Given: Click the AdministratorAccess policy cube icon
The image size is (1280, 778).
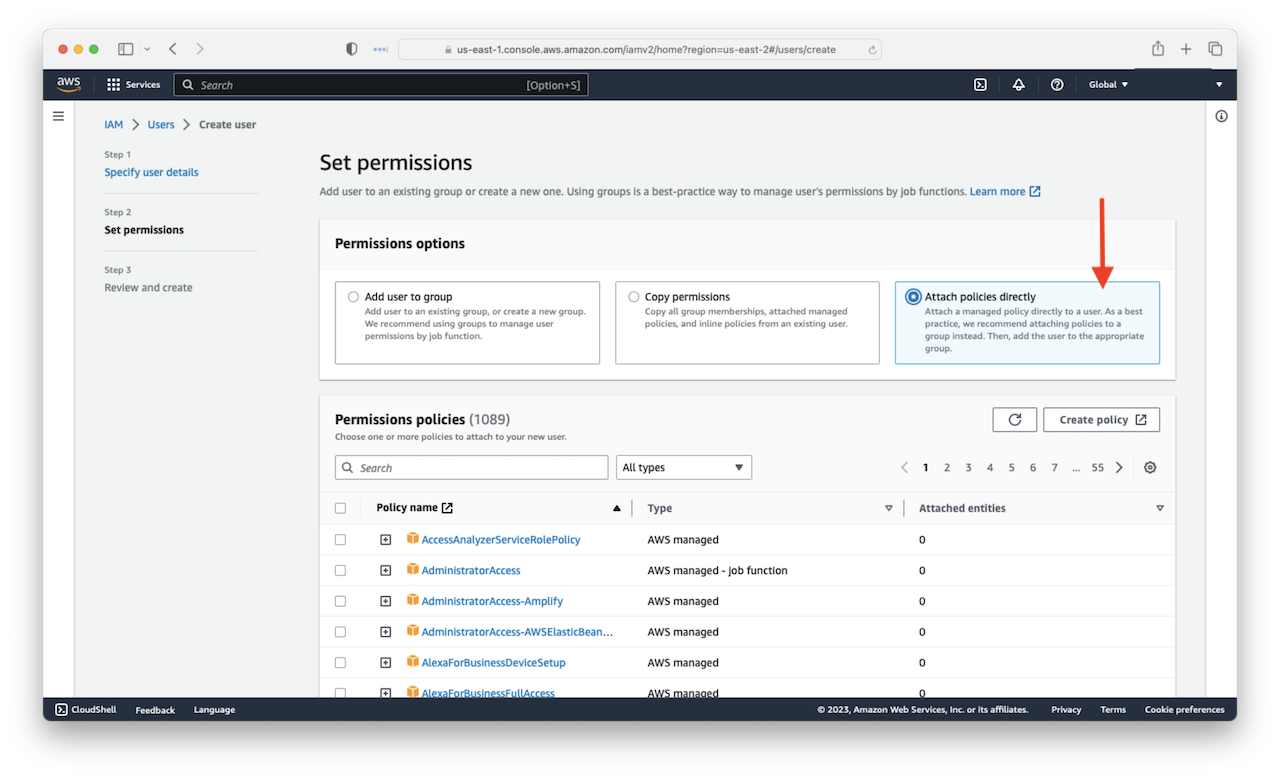Looking at the screenshot, I should 413,570.
